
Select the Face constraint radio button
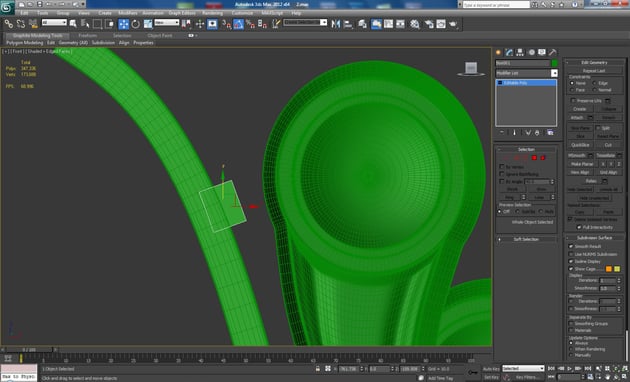(572, 90)
